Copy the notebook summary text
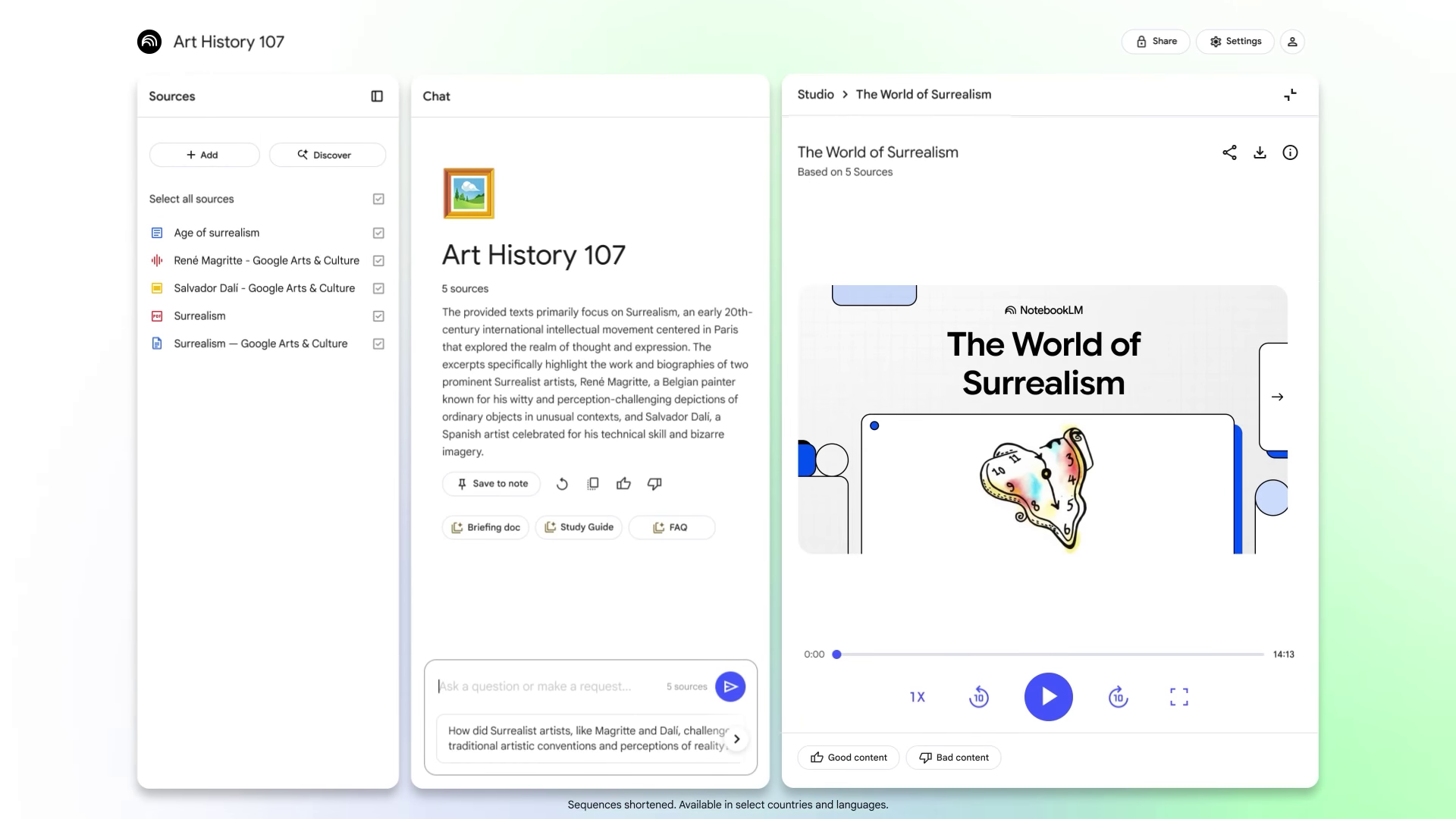This screenshot has width=1456, height=819. tap(593, 484)
